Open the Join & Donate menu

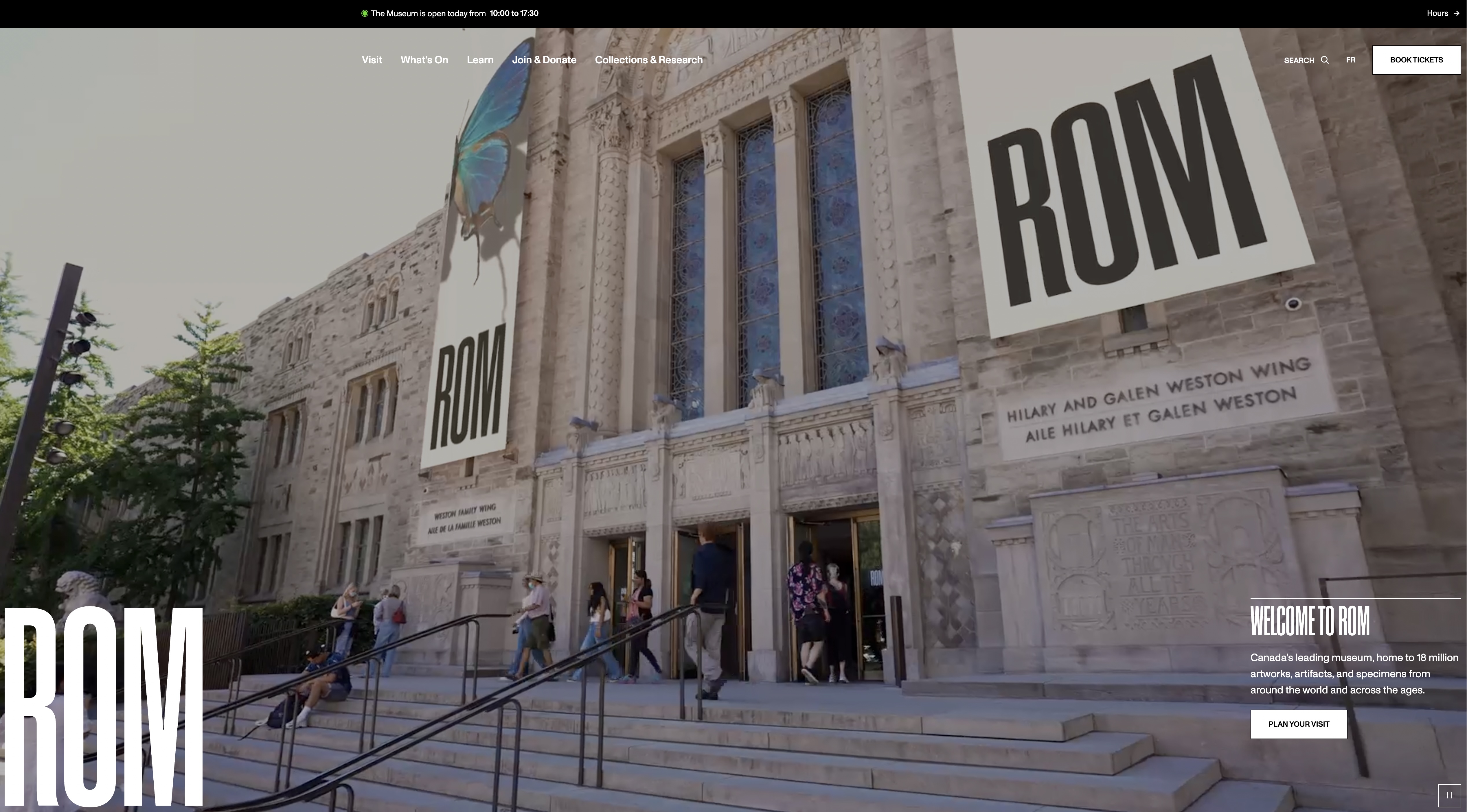pos(544,60)
